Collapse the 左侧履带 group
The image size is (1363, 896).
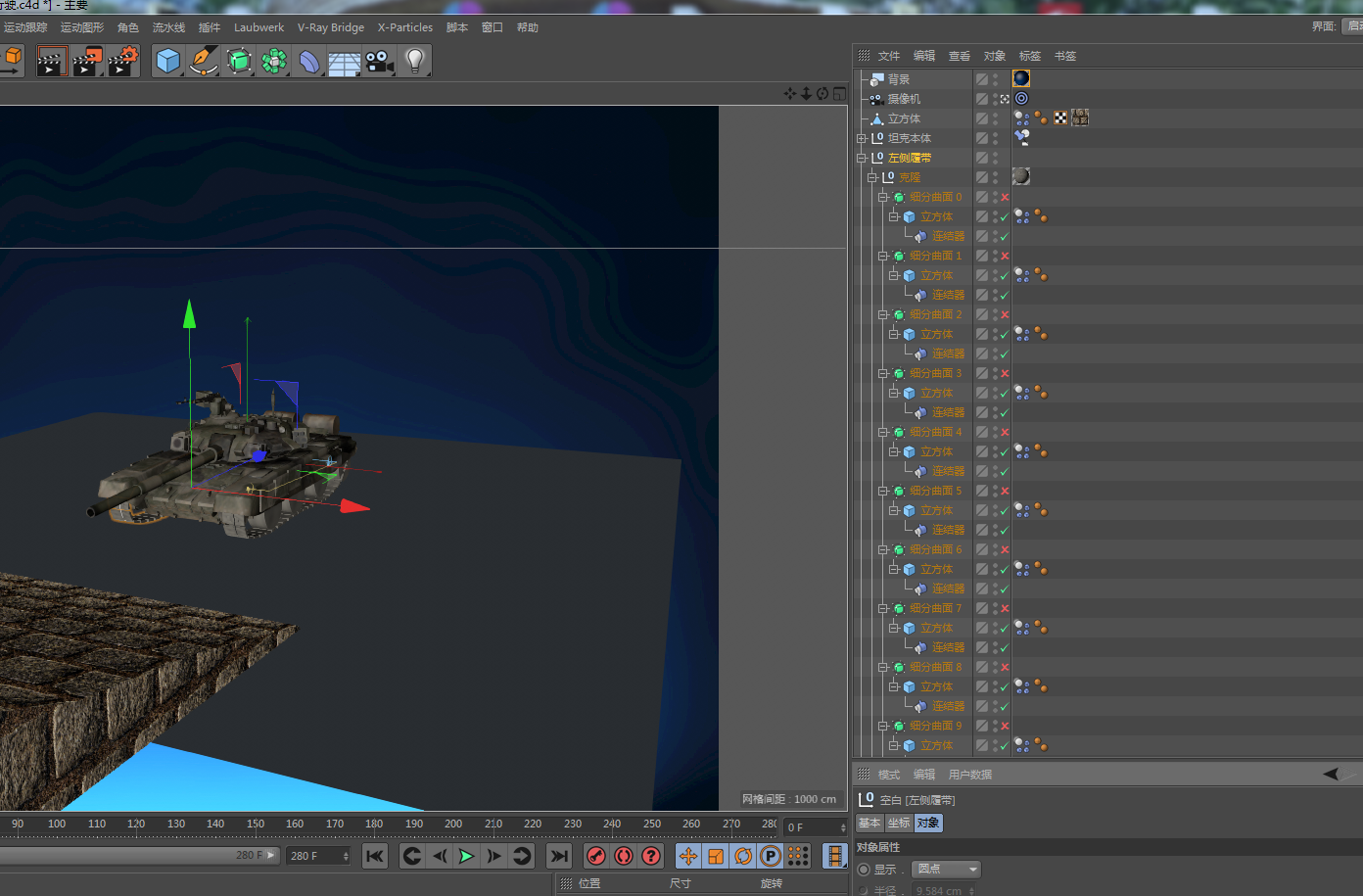pos(862,158)
